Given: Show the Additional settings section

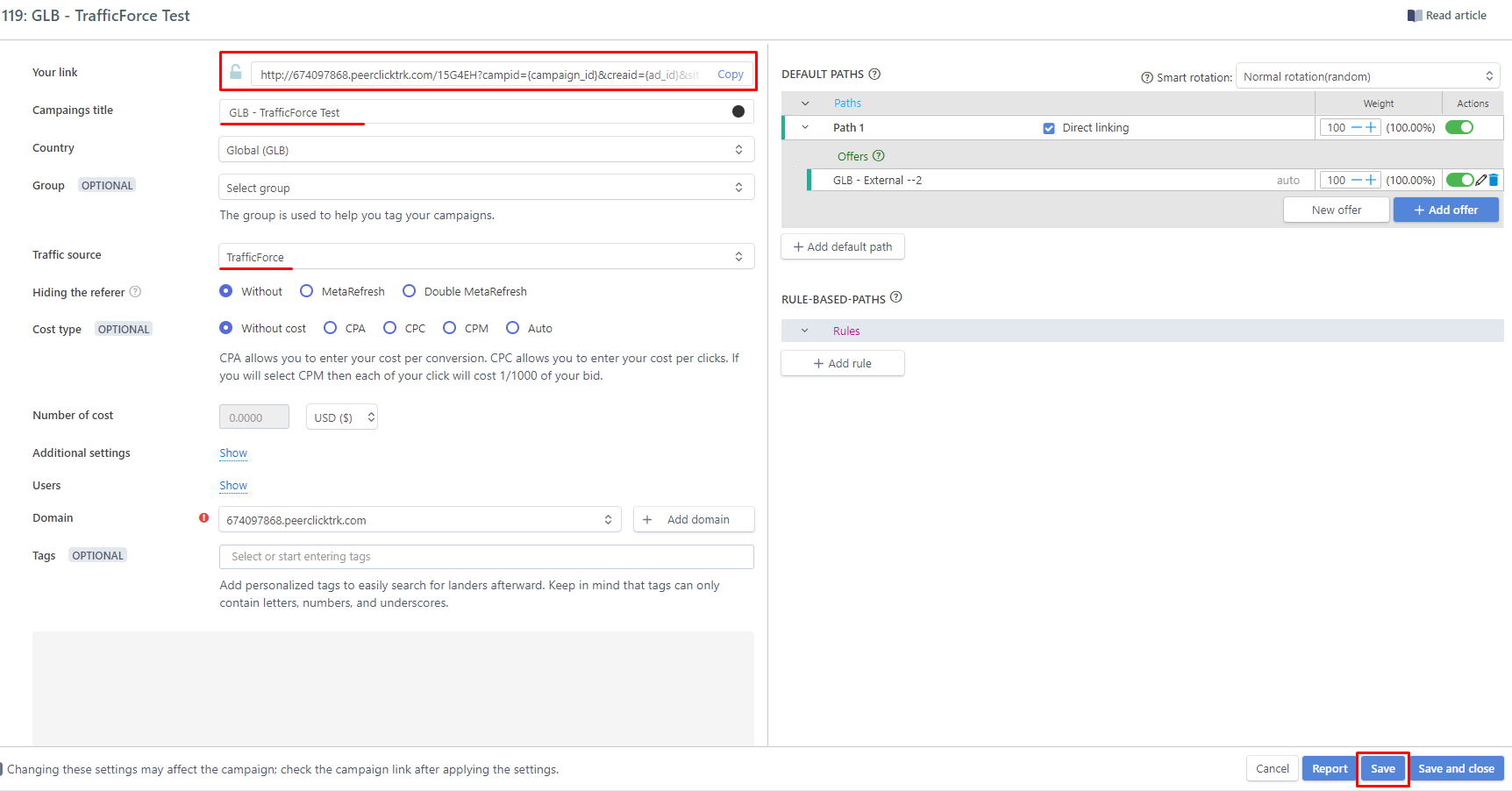Looking at the screenshot, I should coord(233,453).
